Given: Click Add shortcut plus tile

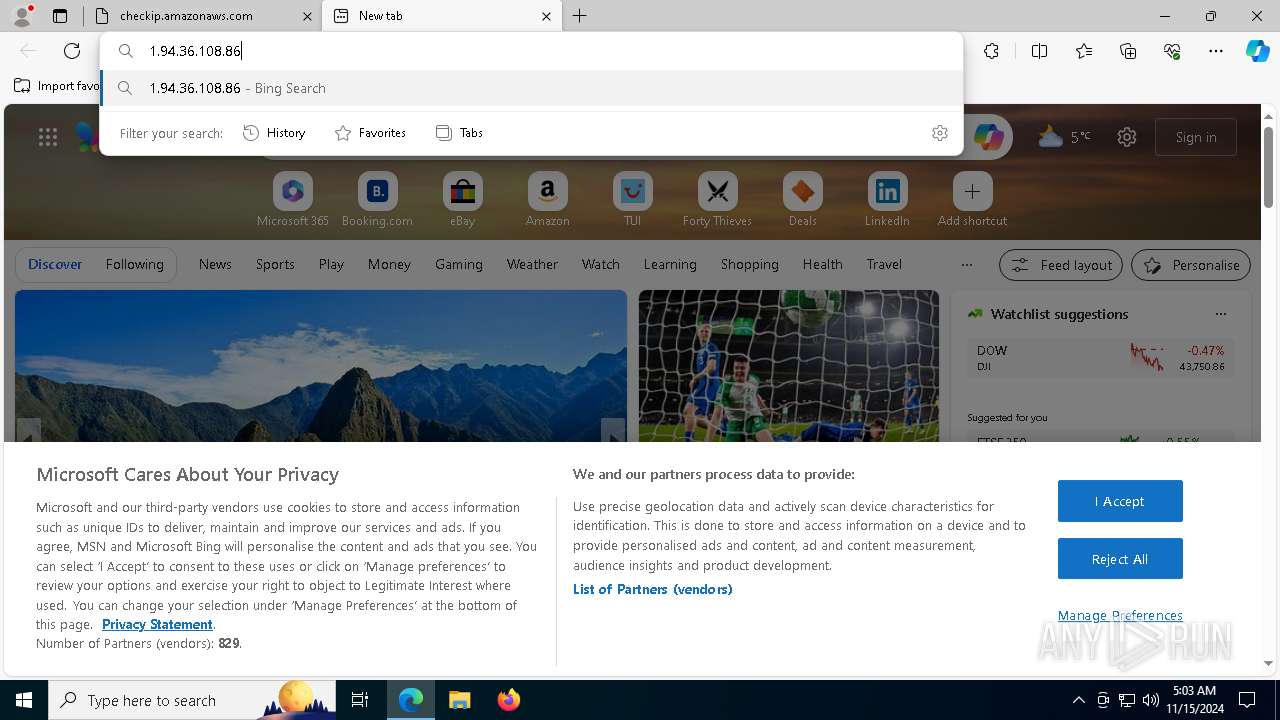Looking at the screenshot, I should click(x=972, y=199).
